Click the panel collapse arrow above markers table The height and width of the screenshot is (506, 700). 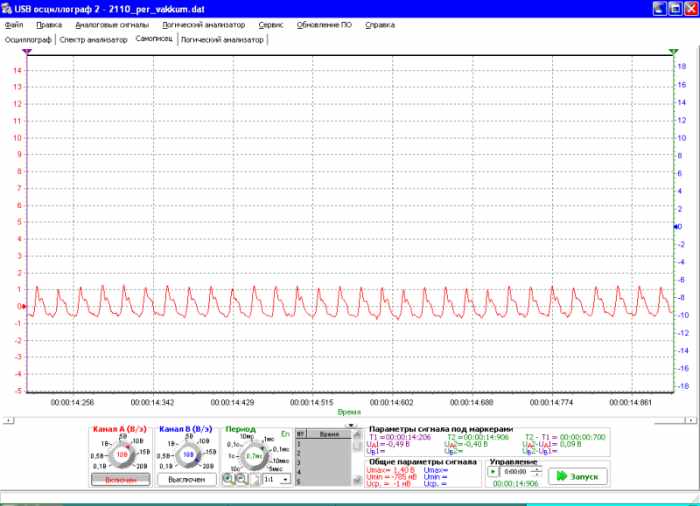(351, 426)
